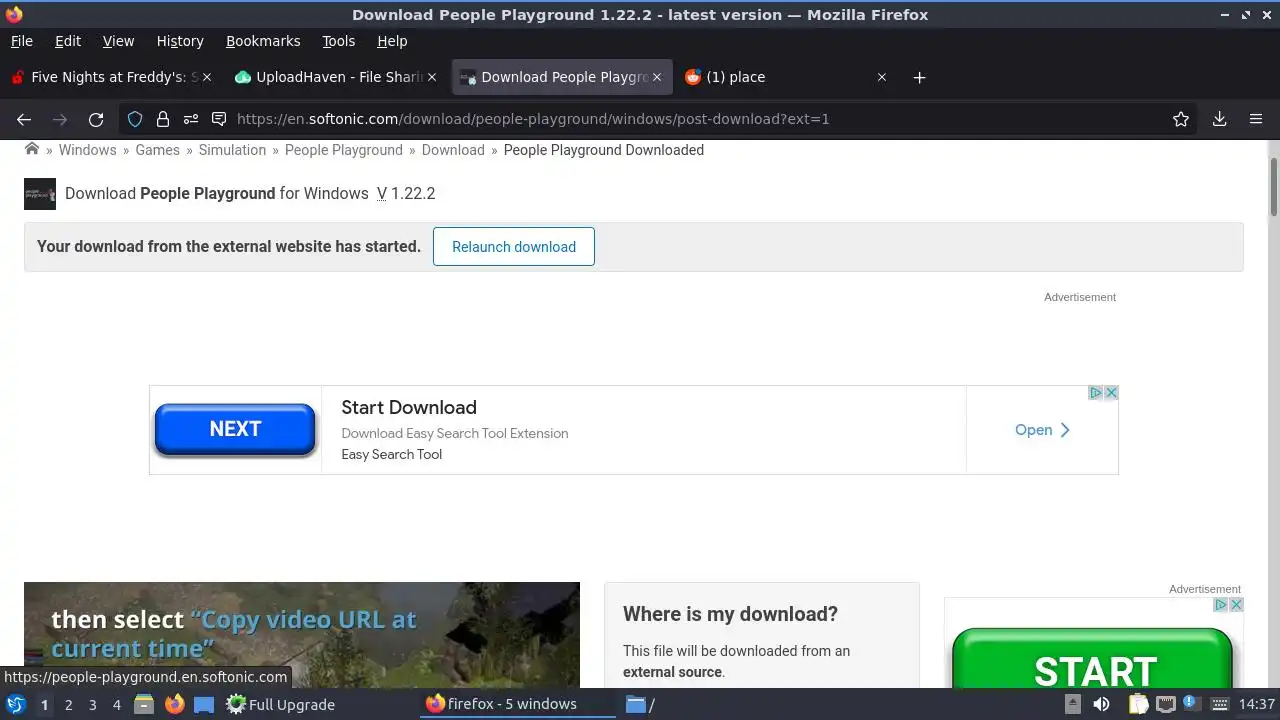1280x720 pixels.
Task: Go to Simulation breadcrumb link
Action: coord(232,150)
